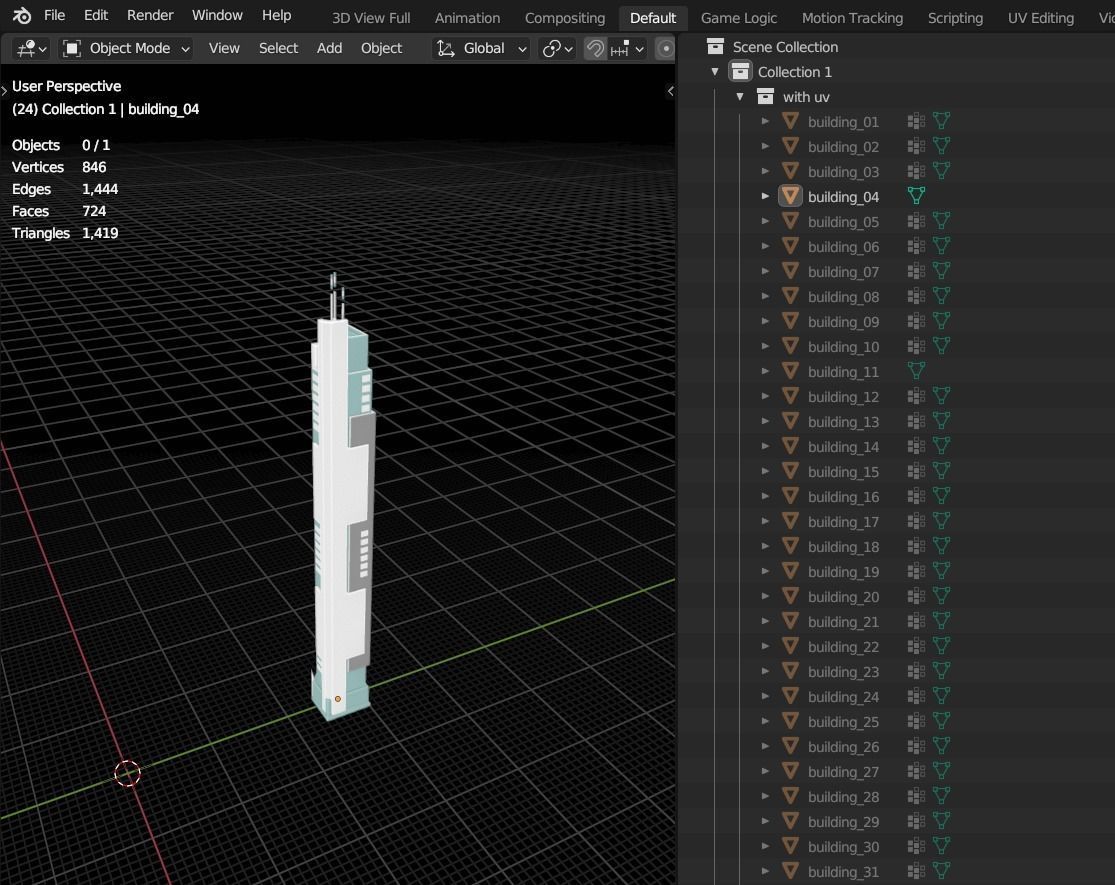Click mesh data icon beside building_04
Viewport: 1115px width, 885px height.
pyautogui.click(x=917, y=195)
